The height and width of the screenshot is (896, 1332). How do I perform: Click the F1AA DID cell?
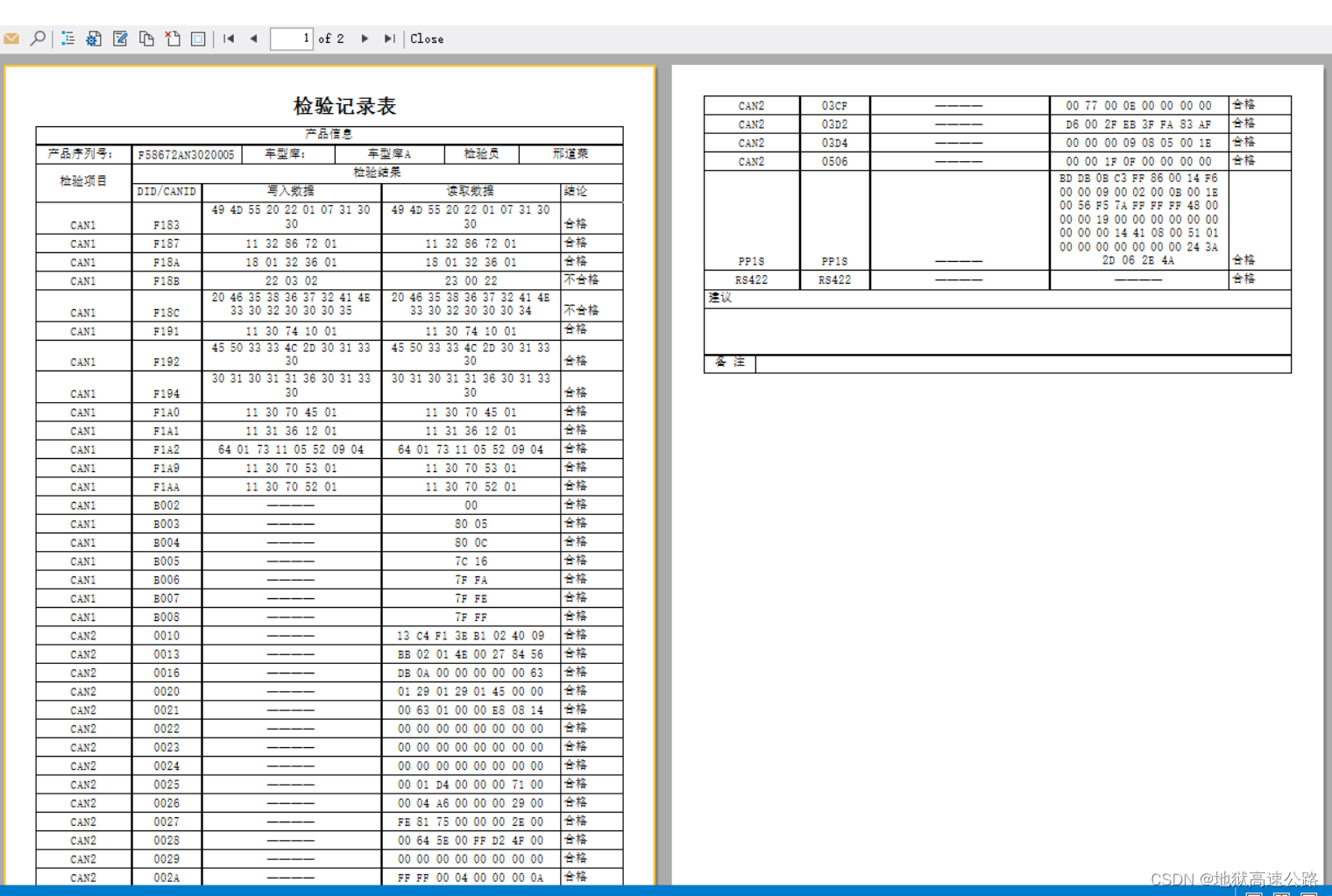[166, 487]
